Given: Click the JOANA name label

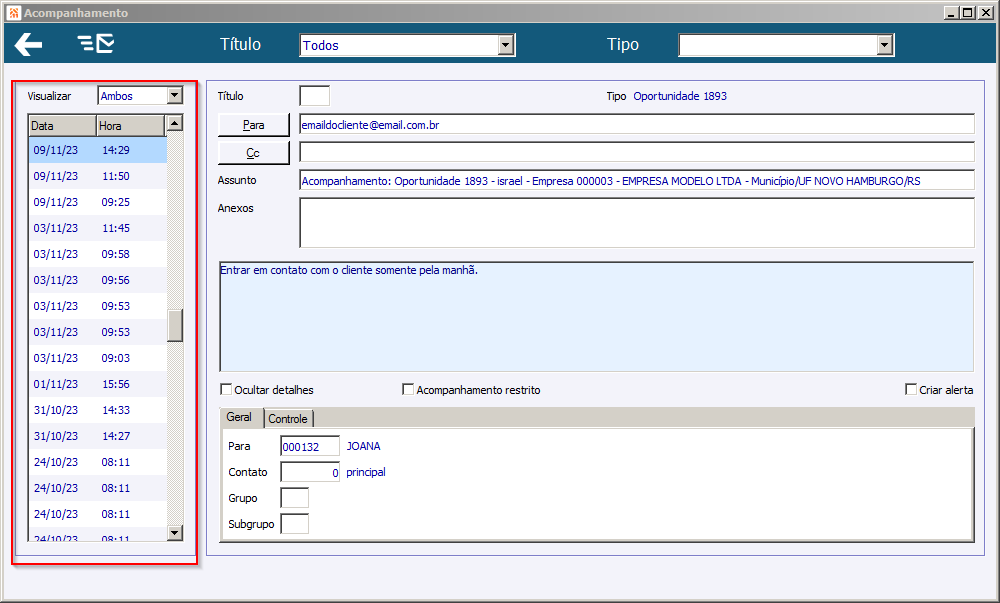Looking at the screenshot, I should tap(364, 446).
